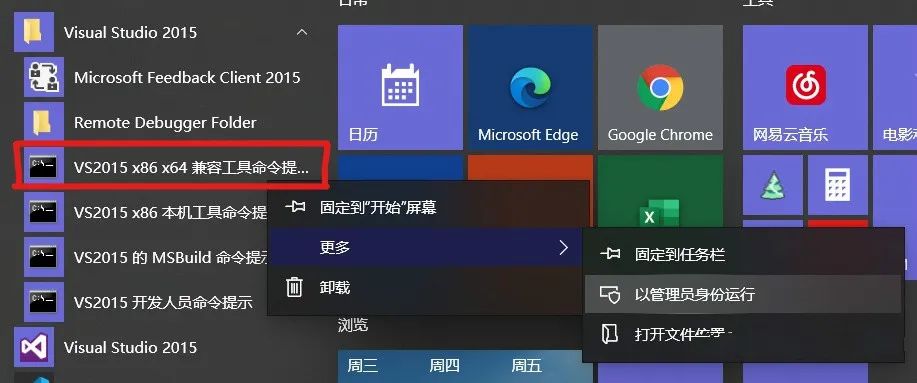Screen dimensions: 917x383
Task: Choose 以管理员身份运行 in the submenu
Action: [743, 294]
